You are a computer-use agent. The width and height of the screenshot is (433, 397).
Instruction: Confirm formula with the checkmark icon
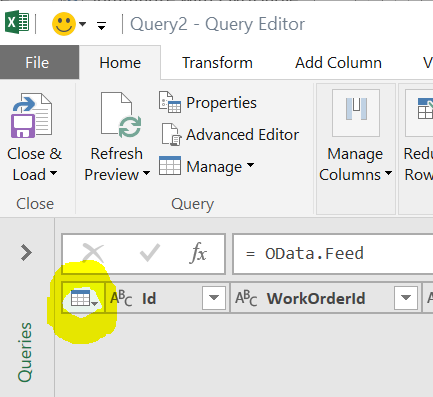point(150,253)
